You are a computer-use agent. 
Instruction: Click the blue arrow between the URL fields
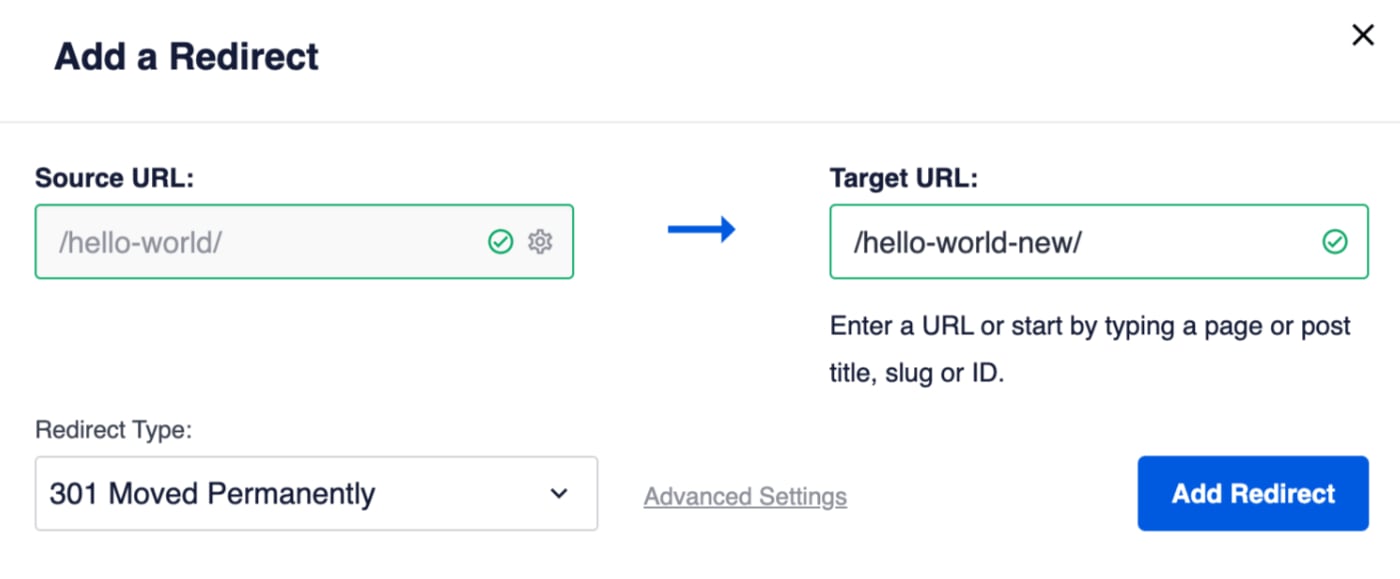tap(702, 230)
